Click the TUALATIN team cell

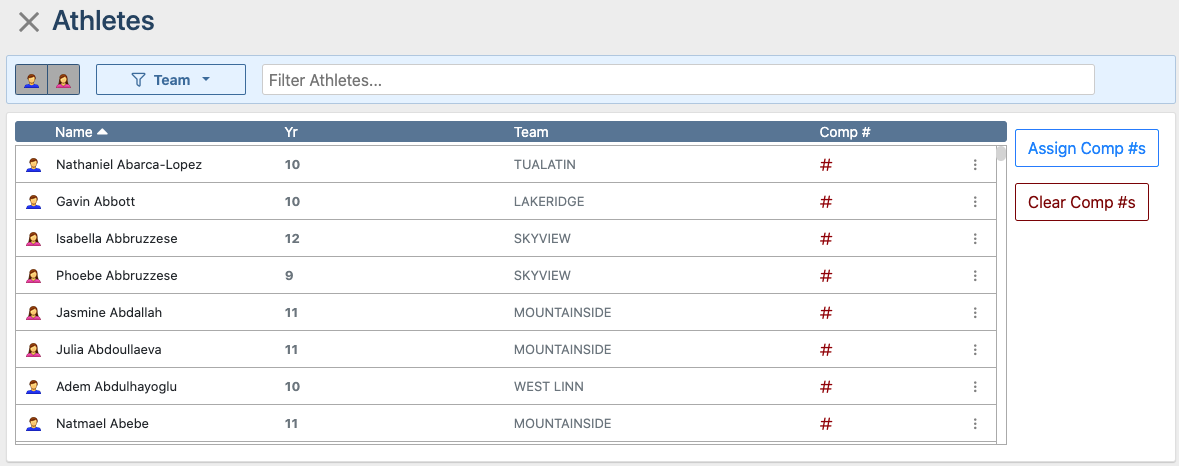[x=544, y=165]
